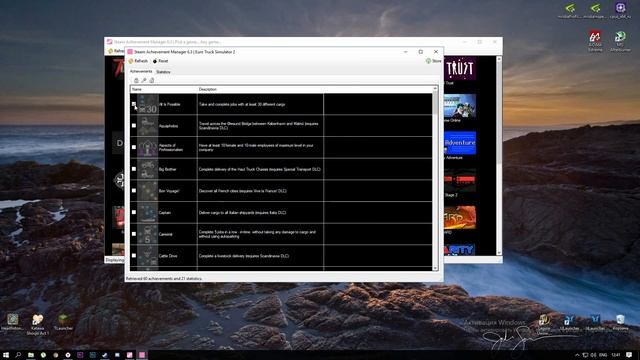The height and width of the screenshot is (360, 640).
Task: Tick the All Is Possible achievement checkbox
Action: click(x=134, y=104)
